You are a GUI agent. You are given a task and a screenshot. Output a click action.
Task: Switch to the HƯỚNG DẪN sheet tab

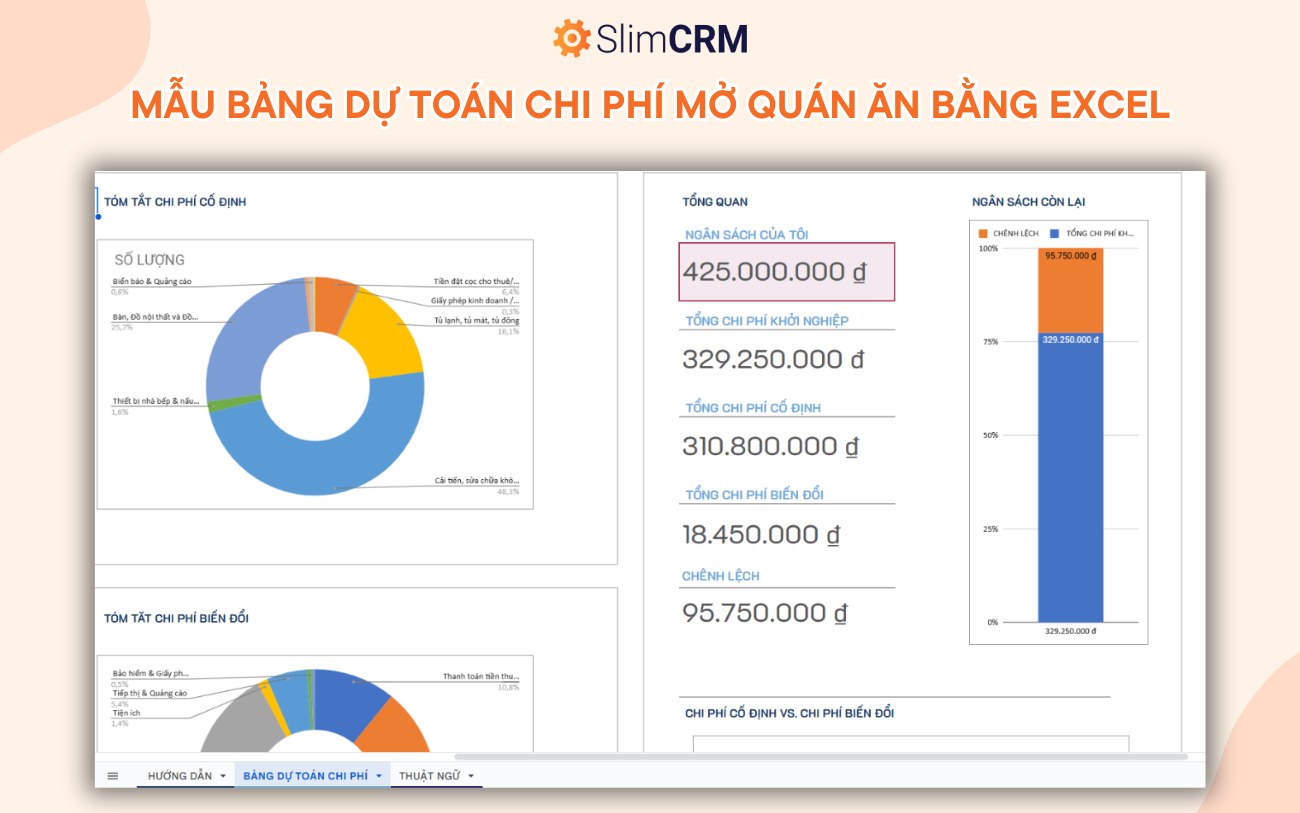coord(180,776)
